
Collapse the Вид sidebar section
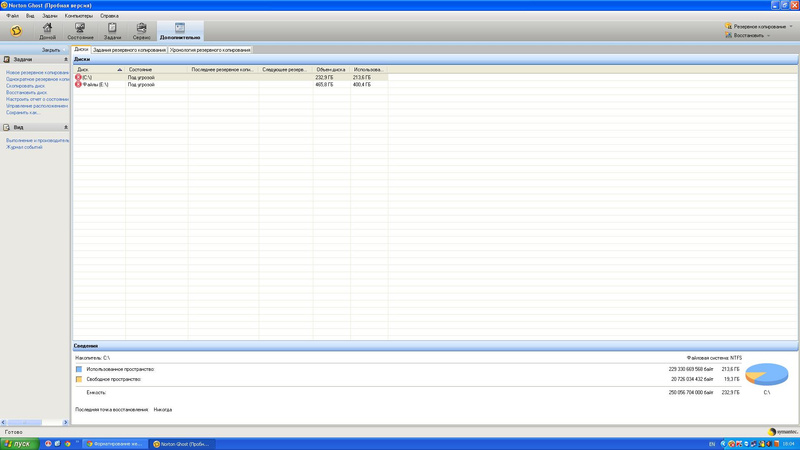[x=66, y=128]
